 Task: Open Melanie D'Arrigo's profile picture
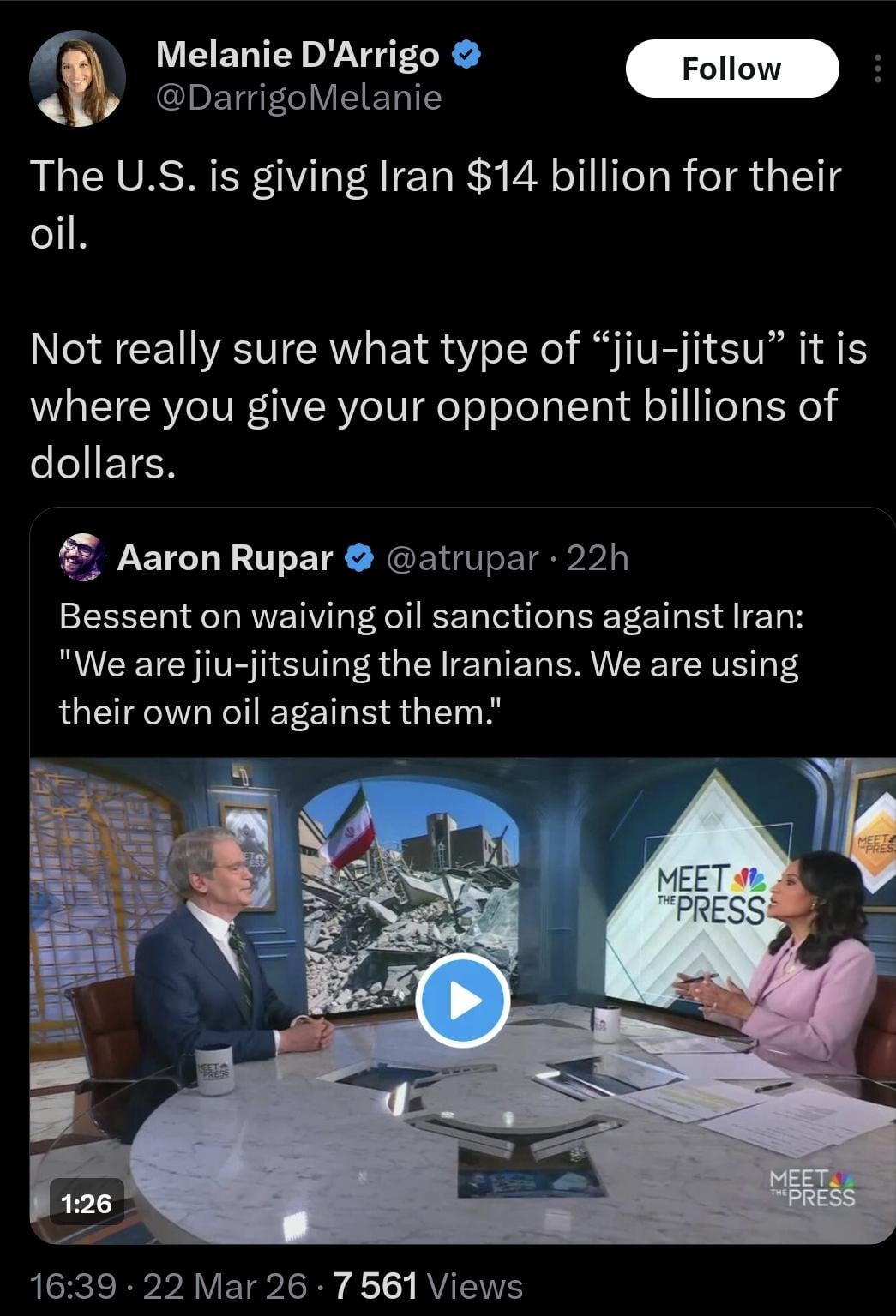(x=77, y=79)
